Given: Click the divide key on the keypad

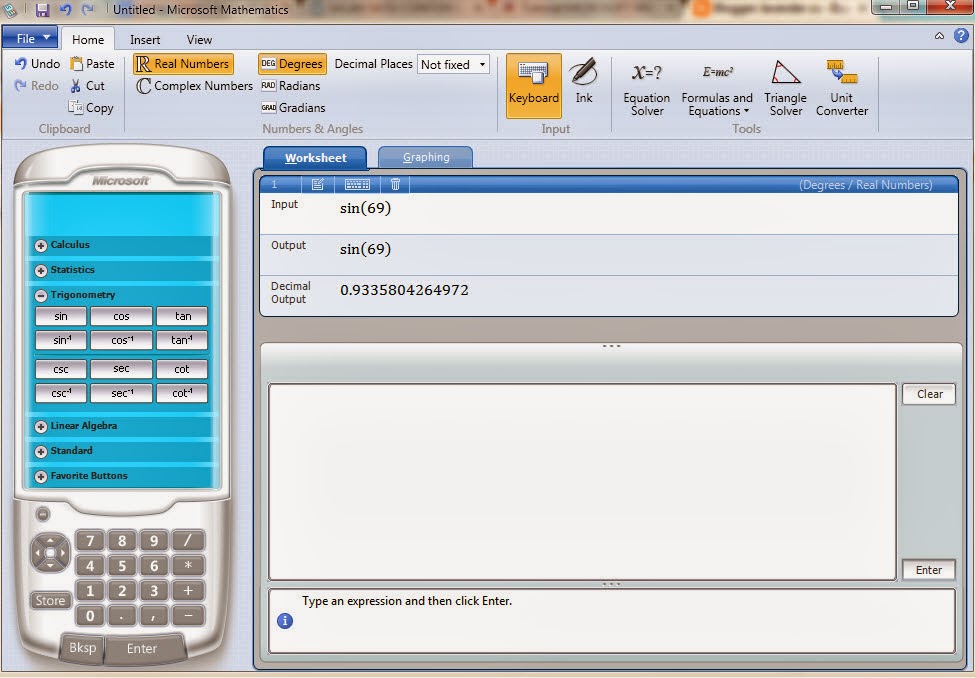Looking at the screenshot, I should (x=187, y=540).
